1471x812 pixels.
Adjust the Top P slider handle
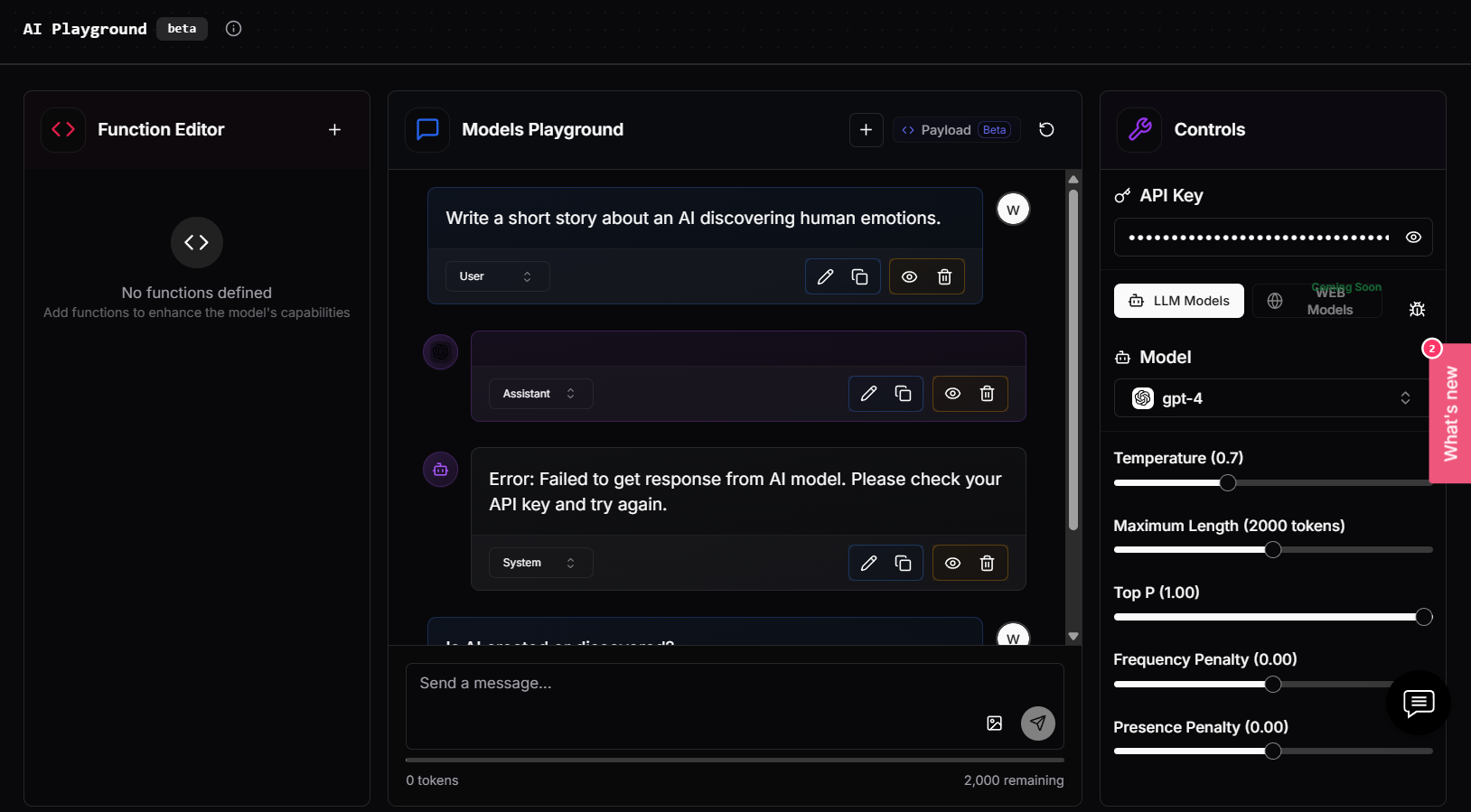(x=1424, y=618)
